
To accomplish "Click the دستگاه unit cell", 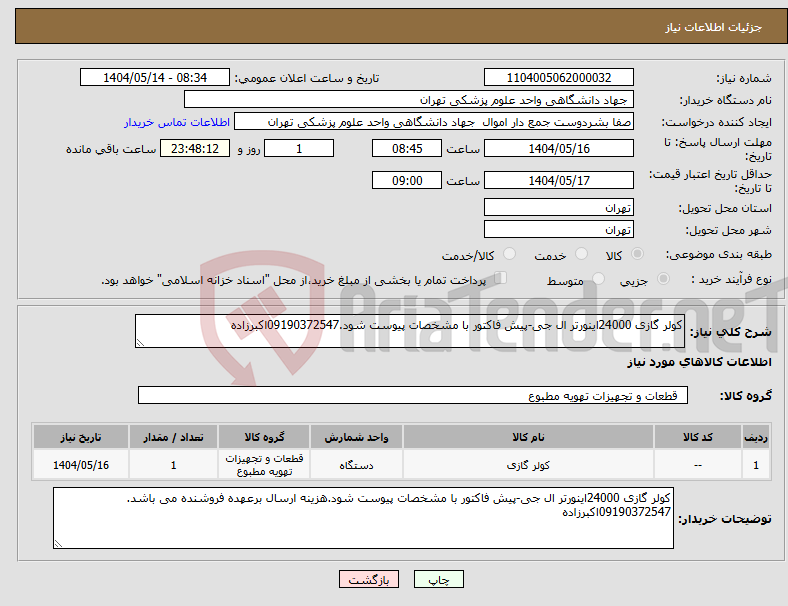I will [x=356, y=465].
